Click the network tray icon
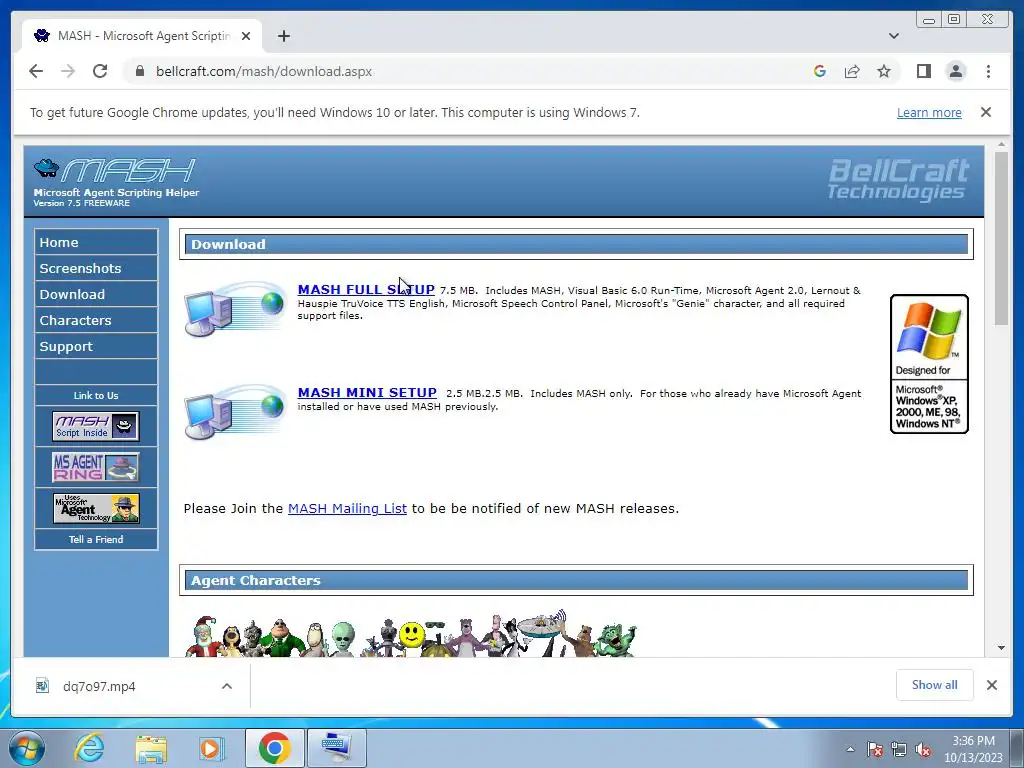1024x768 pixels. tap(899, 749)
